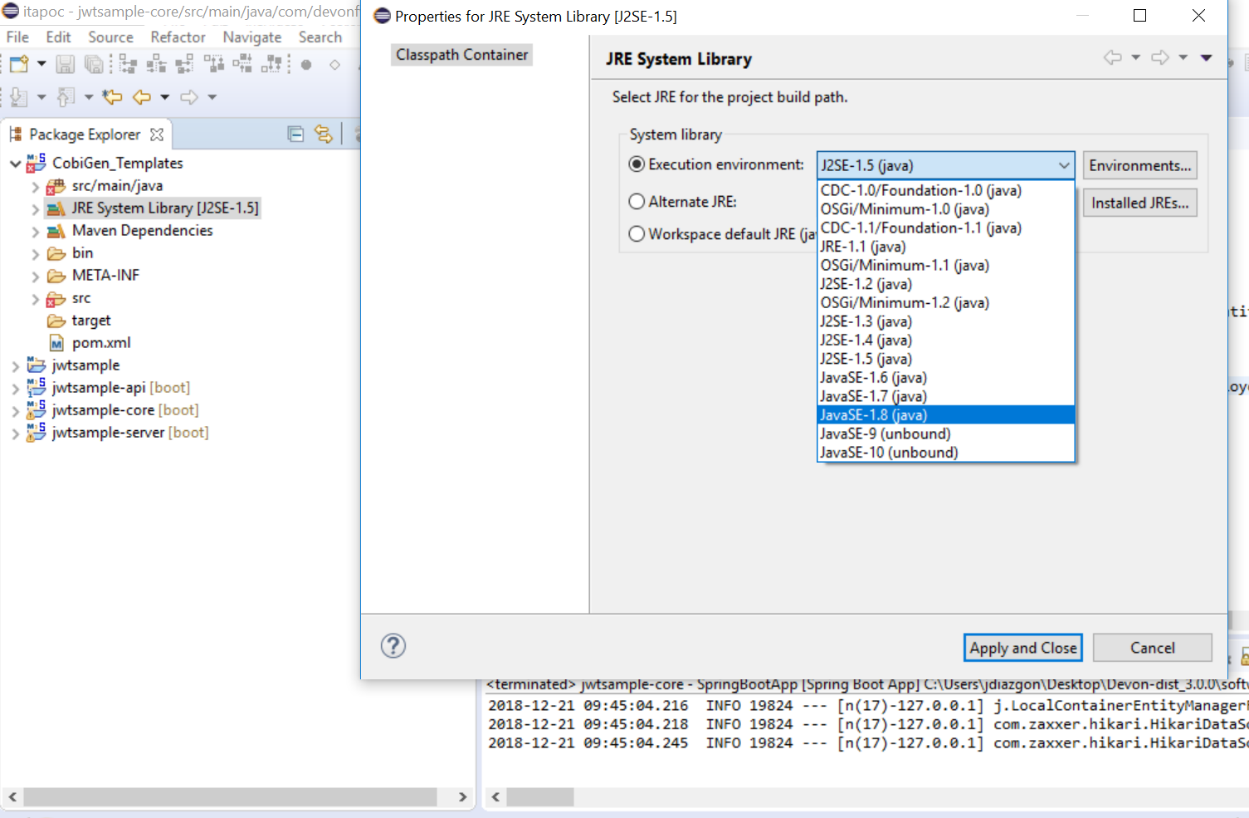Select pom.xml in Package Explorer
This screenshot has height=818, width=1249.
click(101, 343)
